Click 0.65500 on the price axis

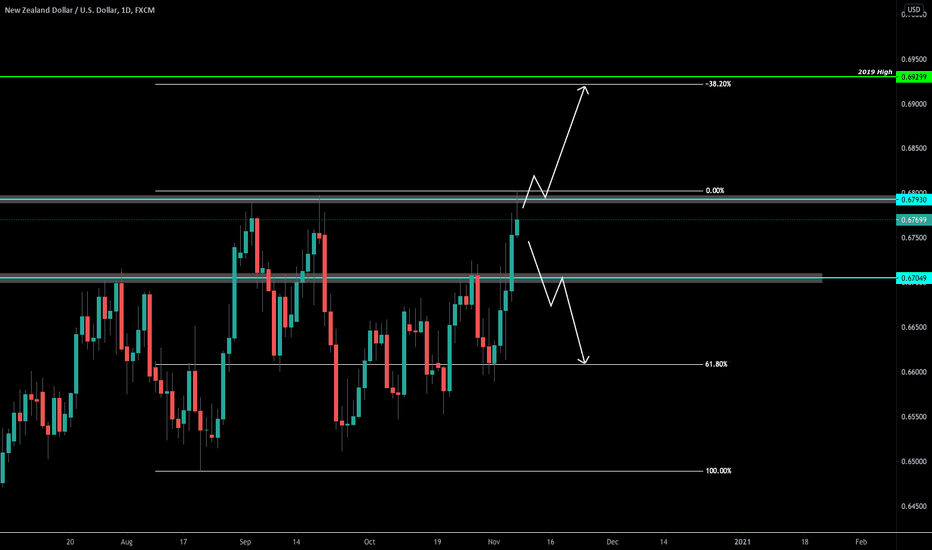point(914,417)
